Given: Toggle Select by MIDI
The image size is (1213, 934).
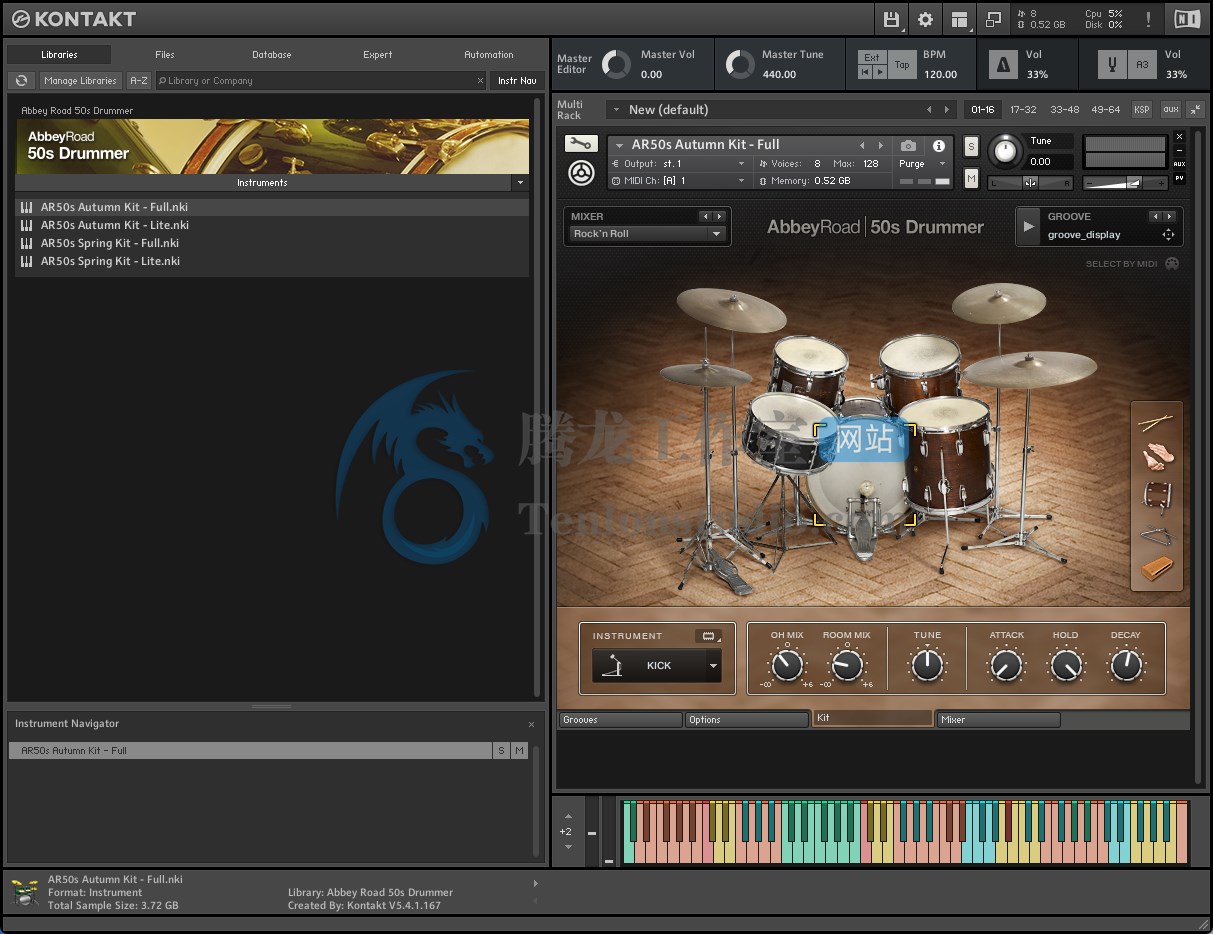Looking at the screenshot, I should click(x=1172, y=264).
